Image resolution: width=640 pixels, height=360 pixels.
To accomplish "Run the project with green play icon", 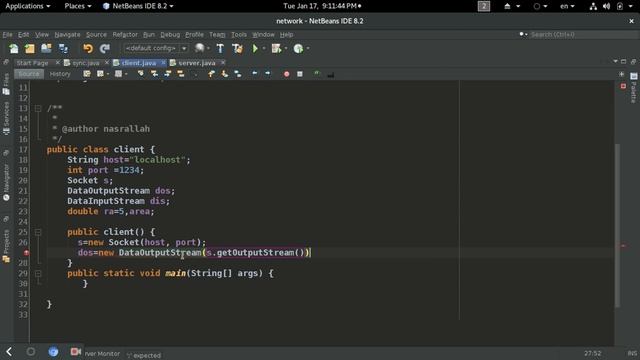I will (255, 49).
